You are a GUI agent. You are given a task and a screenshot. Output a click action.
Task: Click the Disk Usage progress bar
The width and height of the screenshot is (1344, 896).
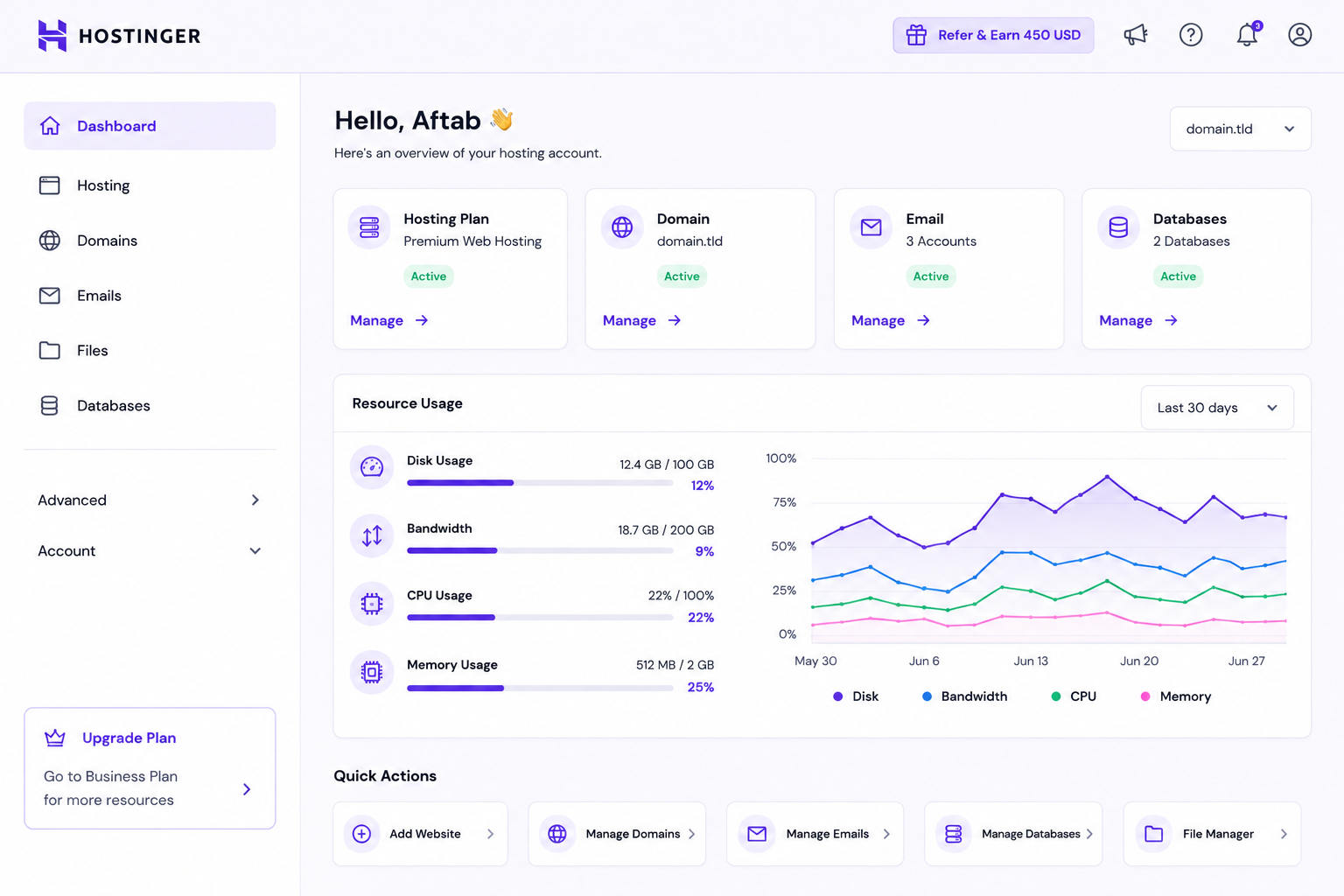[540, 483]
